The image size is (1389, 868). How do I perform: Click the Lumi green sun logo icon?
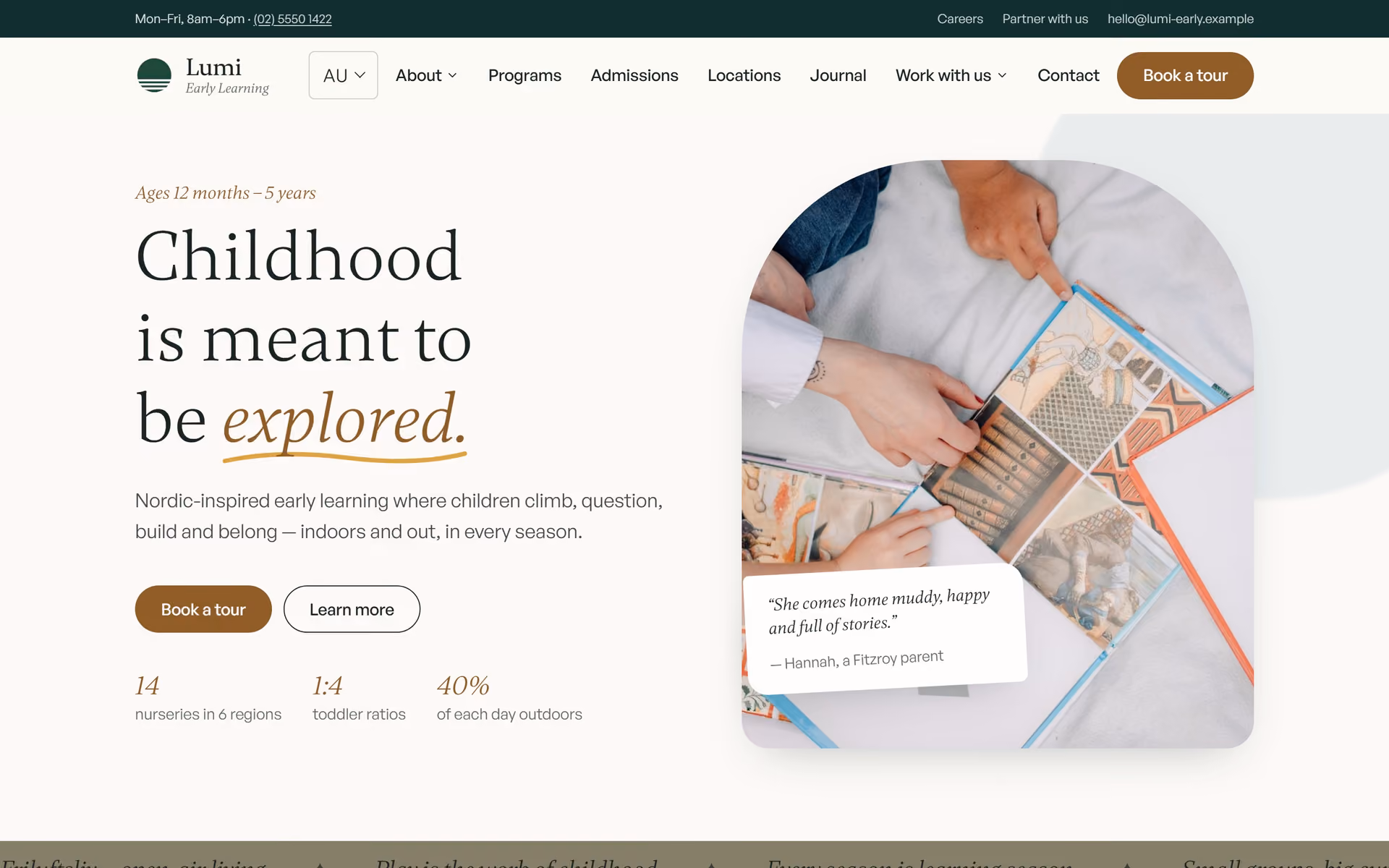(x=154, y=75)
